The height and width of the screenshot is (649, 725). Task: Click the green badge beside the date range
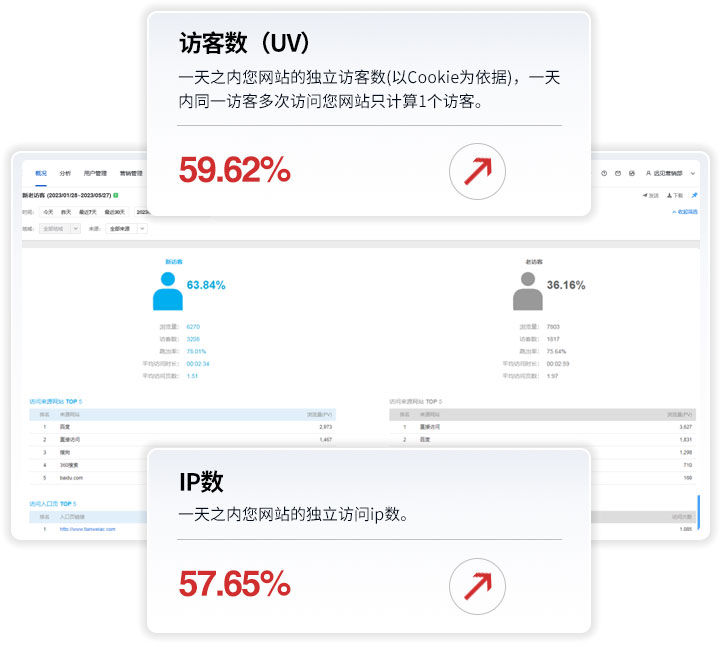tap(116, 196)
